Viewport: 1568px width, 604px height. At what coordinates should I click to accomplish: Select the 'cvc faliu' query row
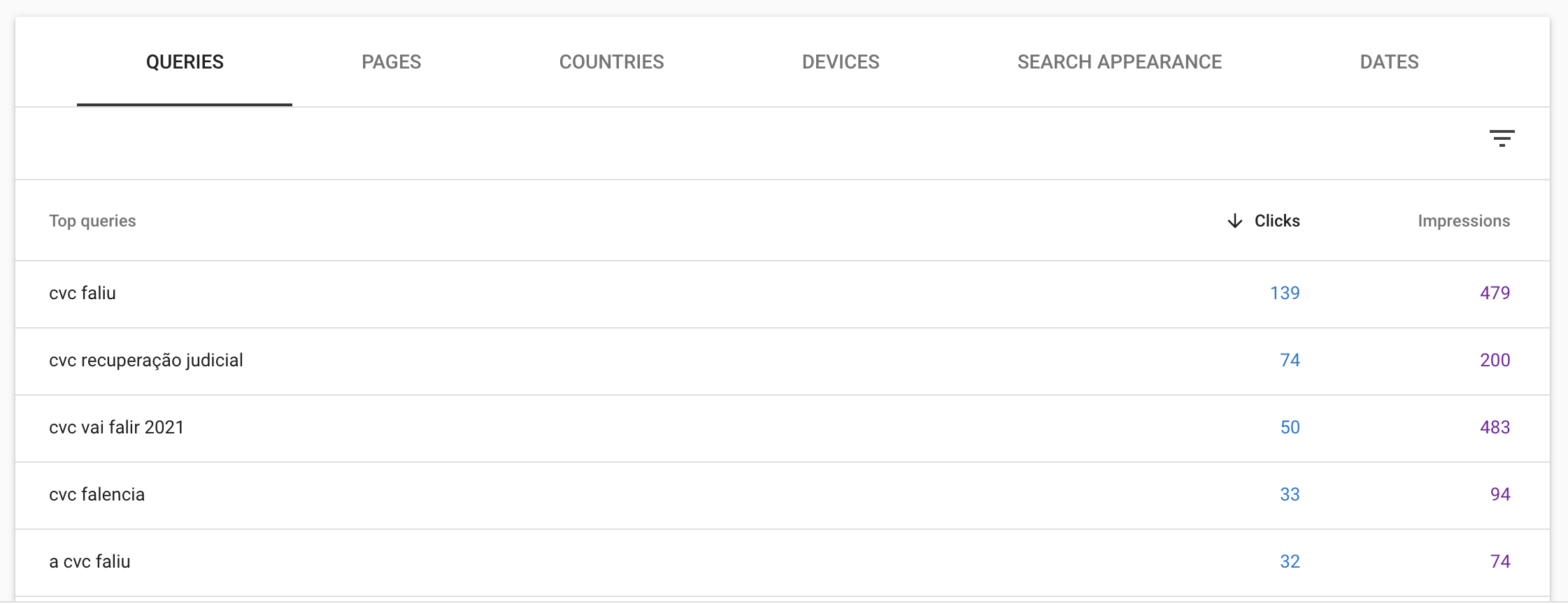click(783, 294)
